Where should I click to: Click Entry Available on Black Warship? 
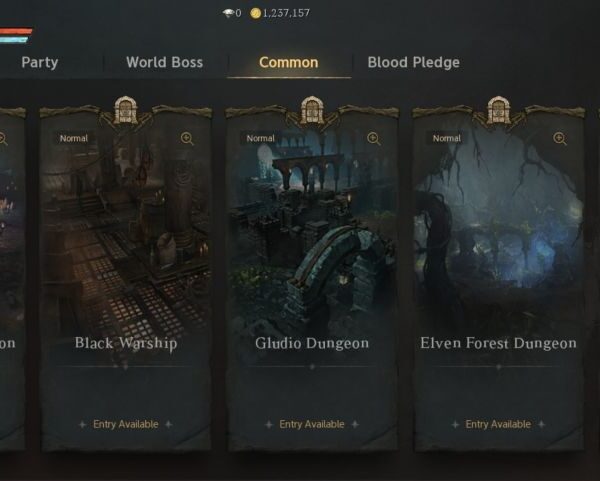tap(126, 424)
